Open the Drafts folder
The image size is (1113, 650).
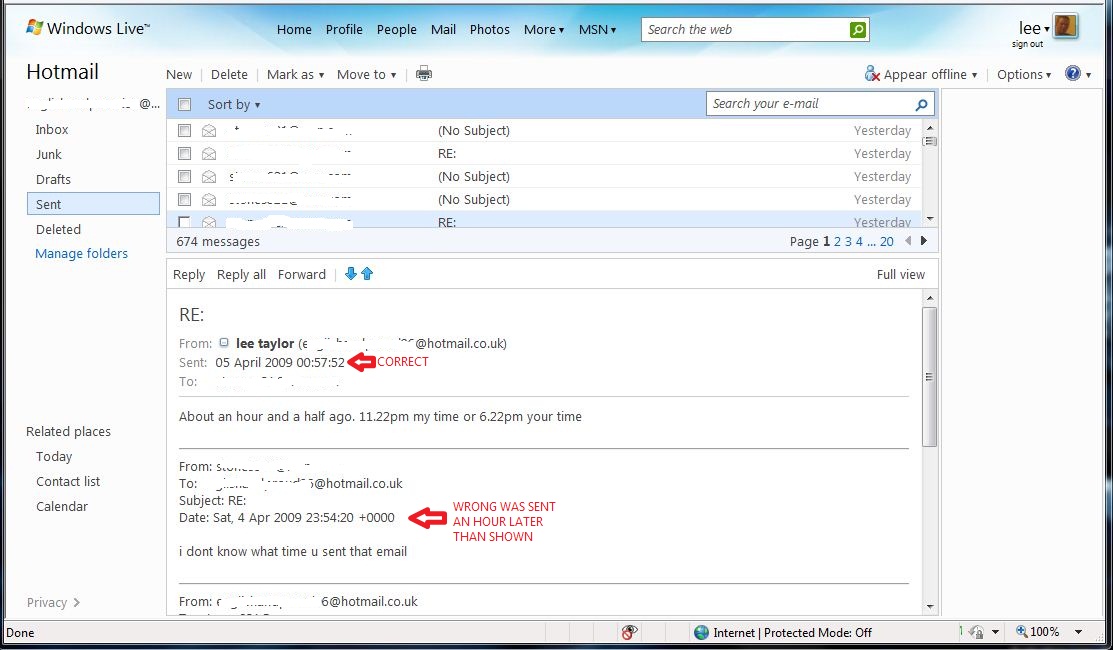pyautogui.click(x=53, y=179)
